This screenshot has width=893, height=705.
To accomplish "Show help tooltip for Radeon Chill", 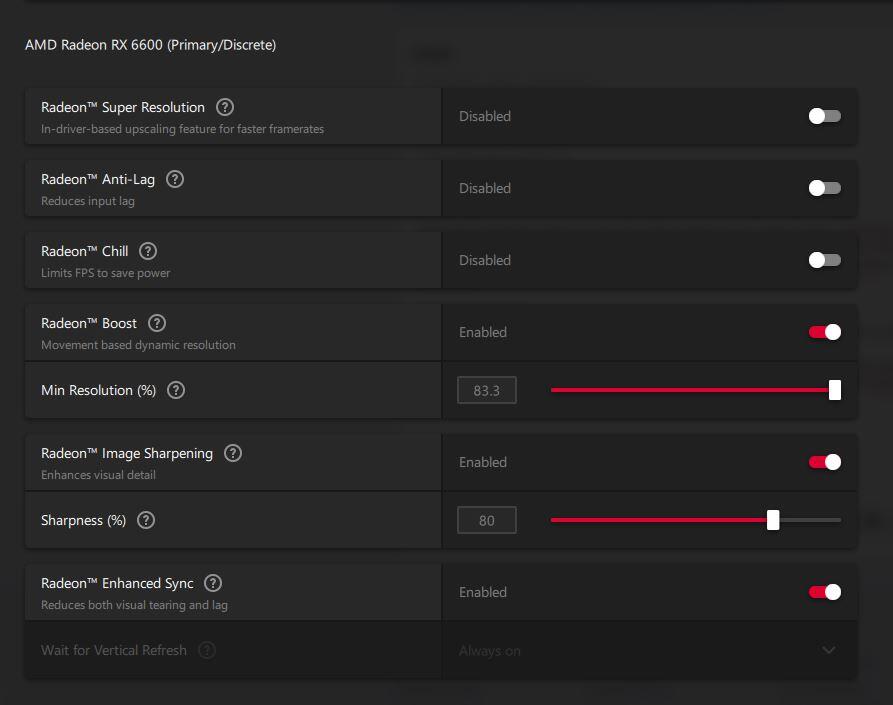I will [148, 251].
